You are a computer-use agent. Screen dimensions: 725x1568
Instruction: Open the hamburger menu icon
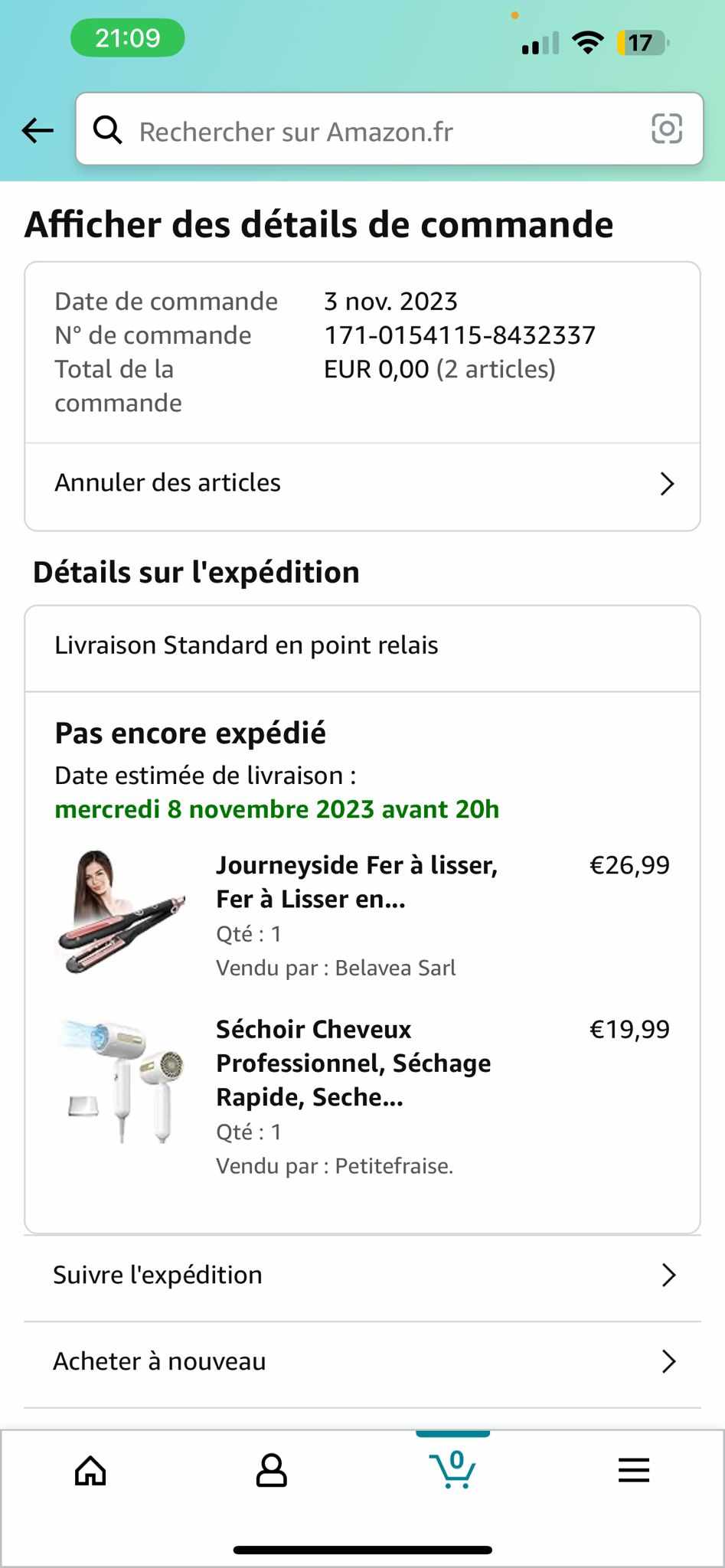634,1470
